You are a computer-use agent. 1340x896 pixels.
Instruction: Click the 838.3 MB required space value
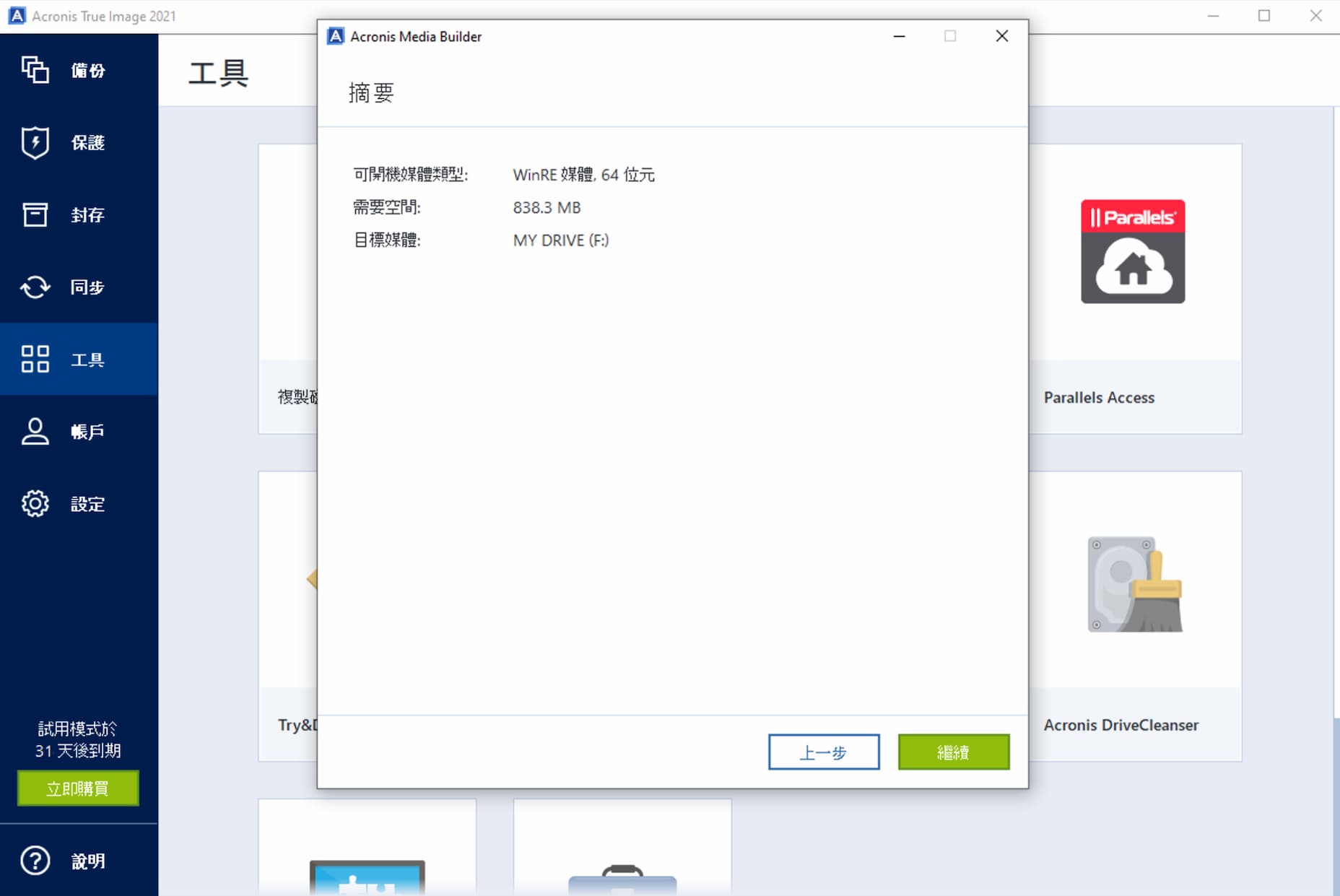pos(547,208)
